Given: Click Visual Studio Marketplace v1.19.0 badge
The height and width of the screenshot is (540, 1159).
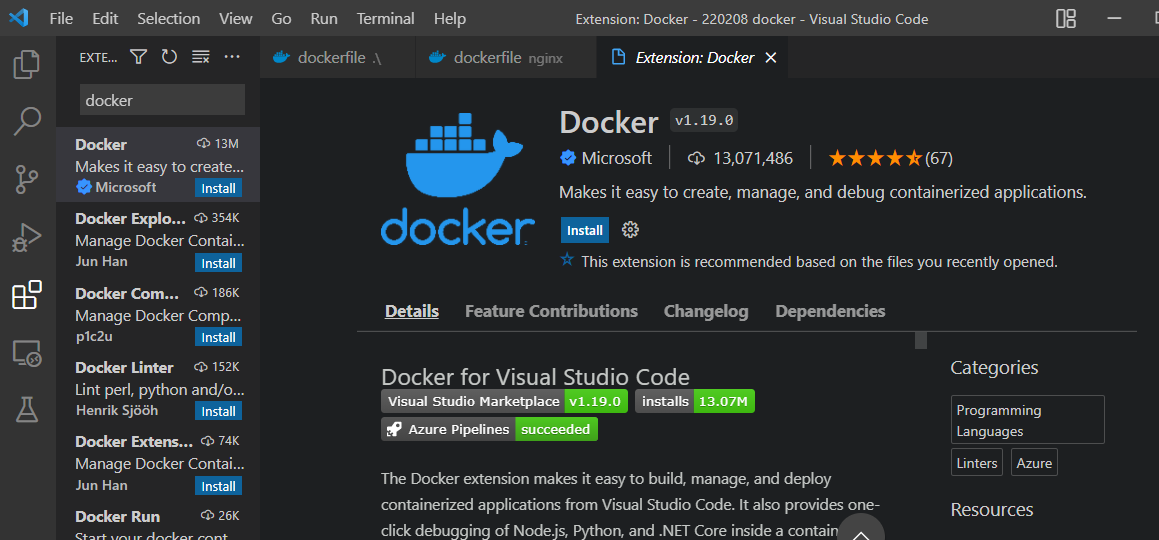Looking at the screenshot, I should point(505,402).
